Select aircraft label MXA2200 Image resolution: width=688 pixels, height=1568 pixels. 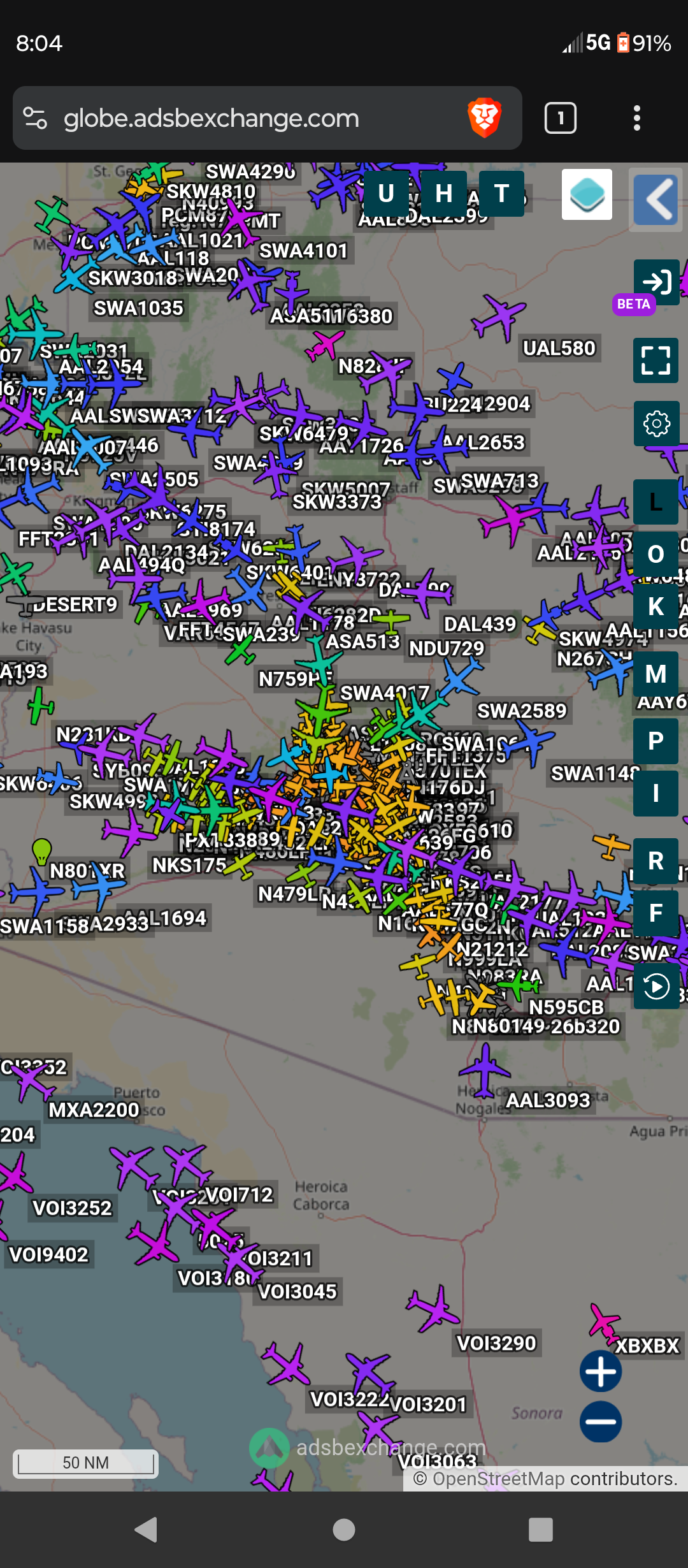click(x=94, y=1110)
